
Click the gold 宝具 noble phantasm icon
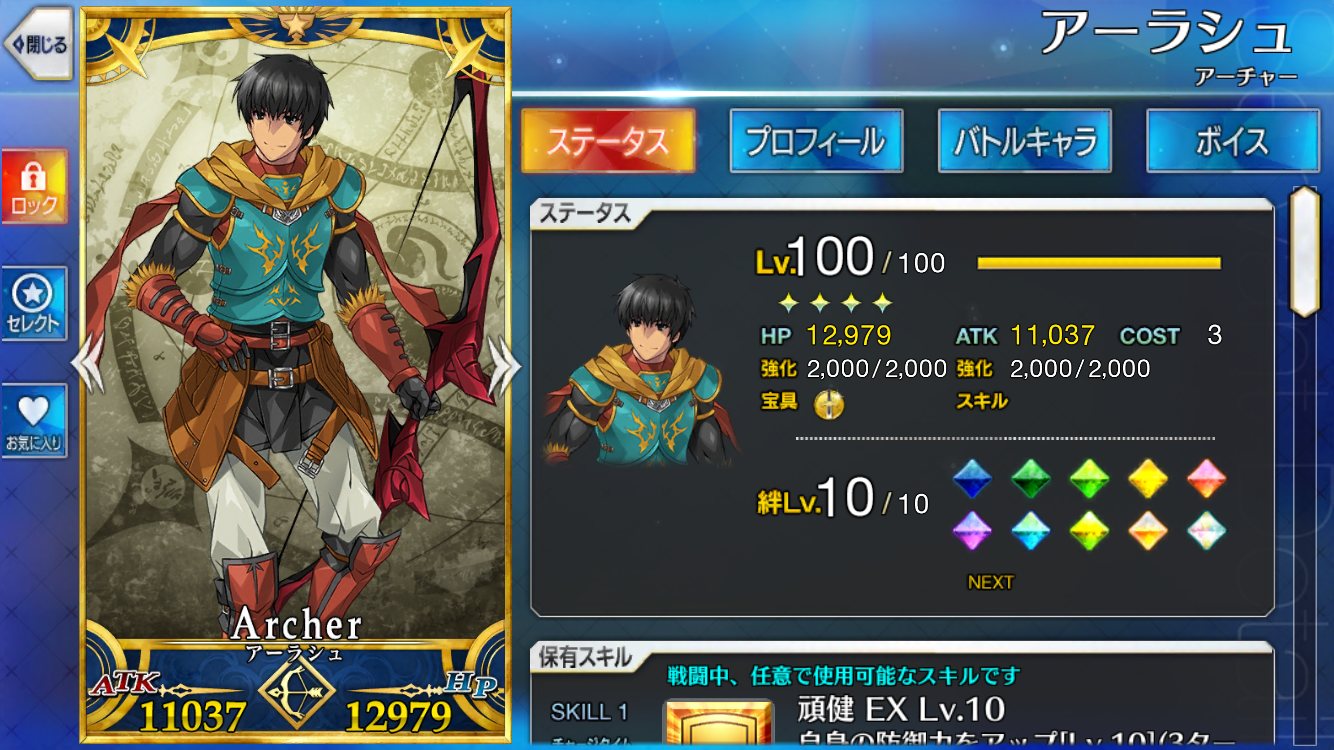[828, 402]
